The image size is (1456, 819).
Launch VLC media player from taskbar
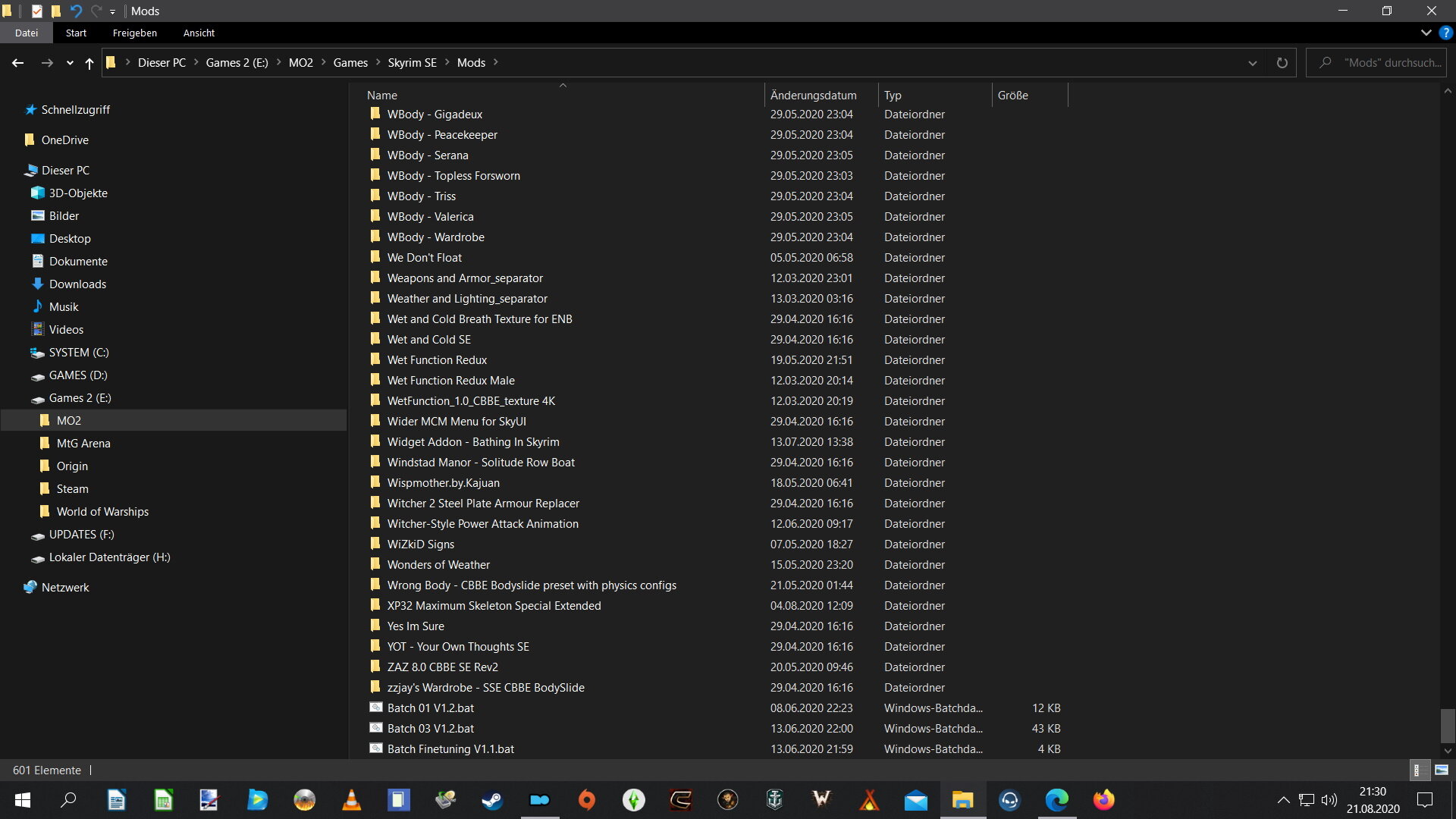(351, 800)
